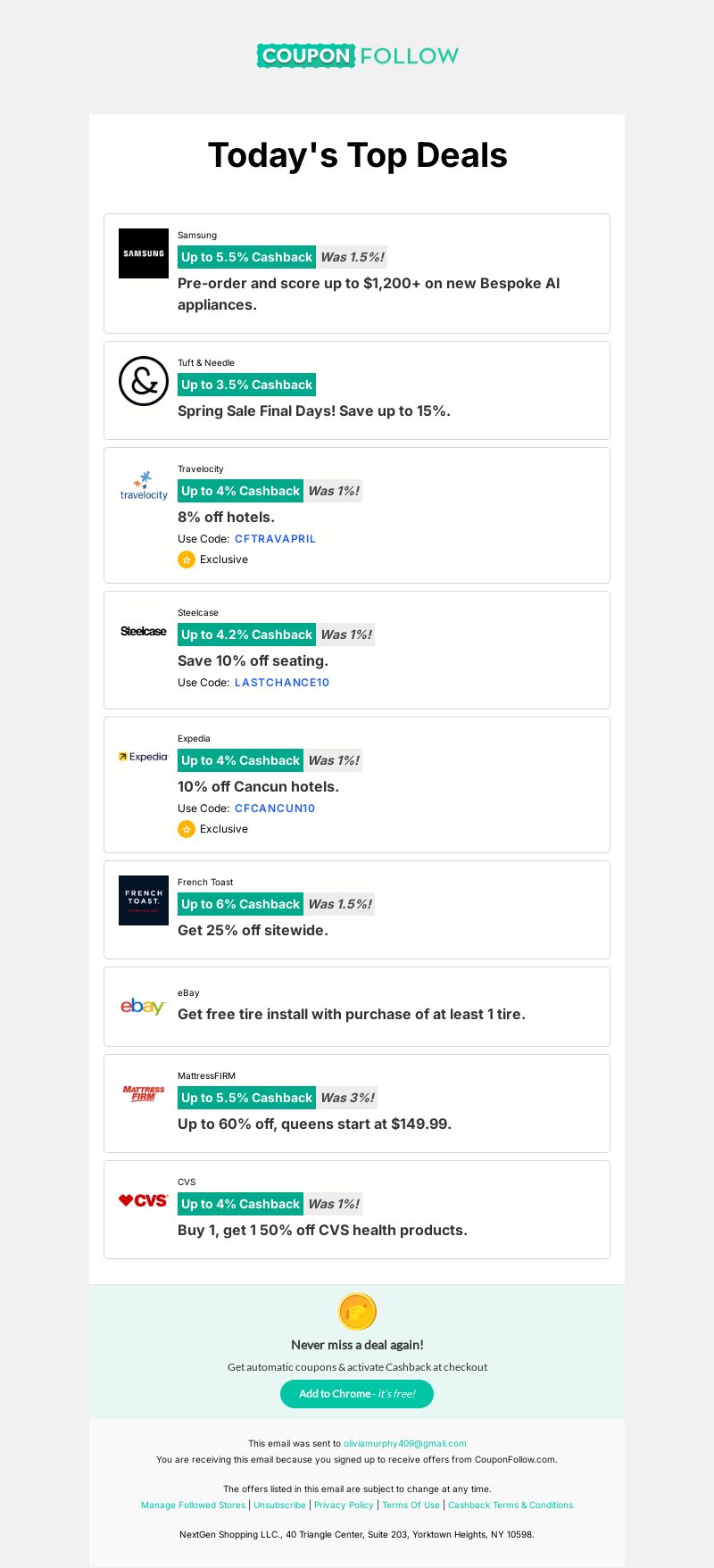Open Manage Followed Stores link
The image size is (714, 1568).
pos(193,1505)
